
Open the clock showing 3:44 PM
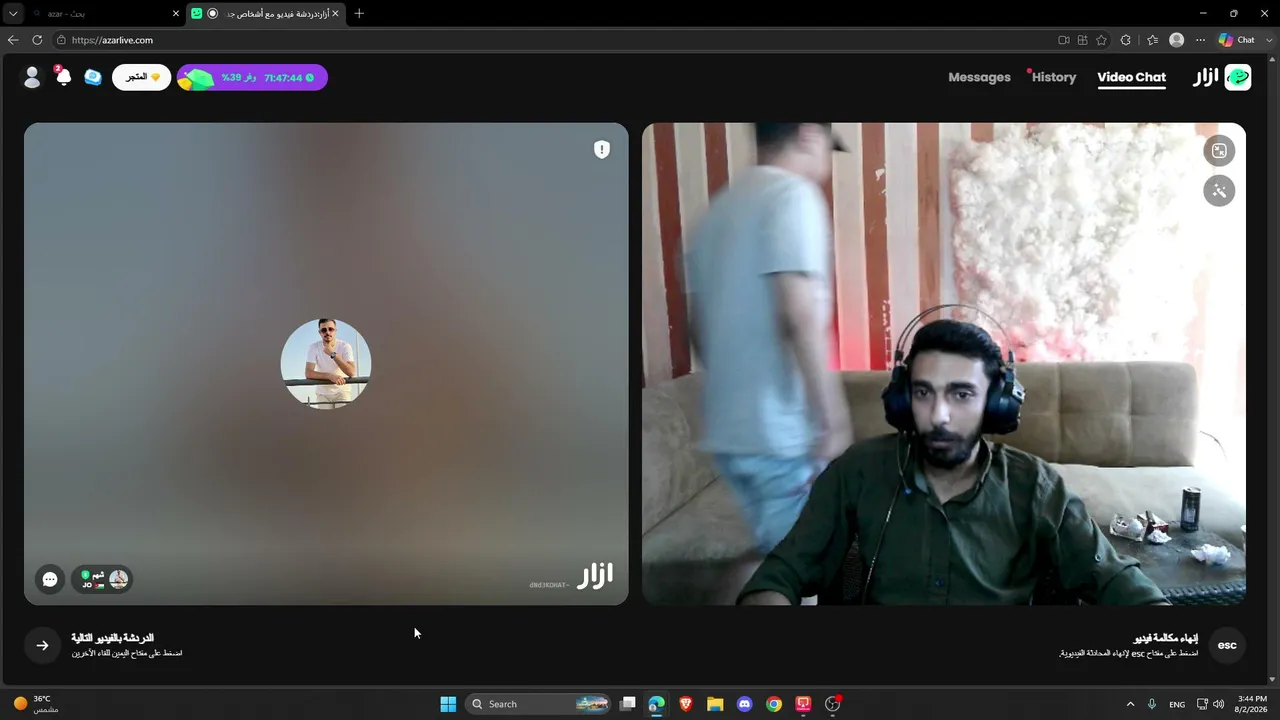(1252, 704)
